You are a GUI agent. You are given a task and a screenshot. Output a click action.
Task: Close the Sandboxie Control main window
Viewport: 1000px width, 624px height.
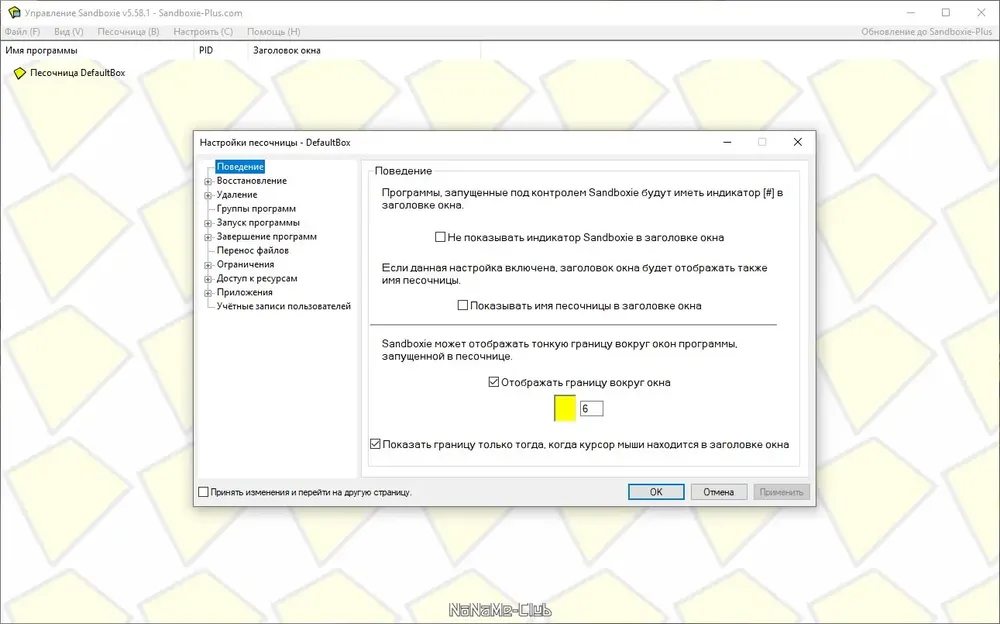coord(982,13)
